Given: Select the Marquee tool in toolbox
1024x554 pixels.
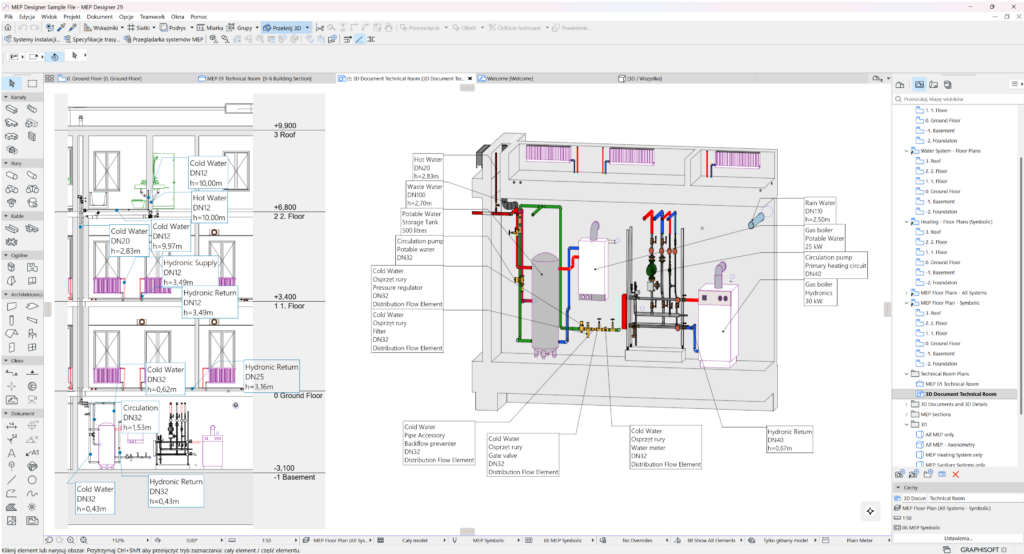Looking at the screenshot, I should coord(32,84).
